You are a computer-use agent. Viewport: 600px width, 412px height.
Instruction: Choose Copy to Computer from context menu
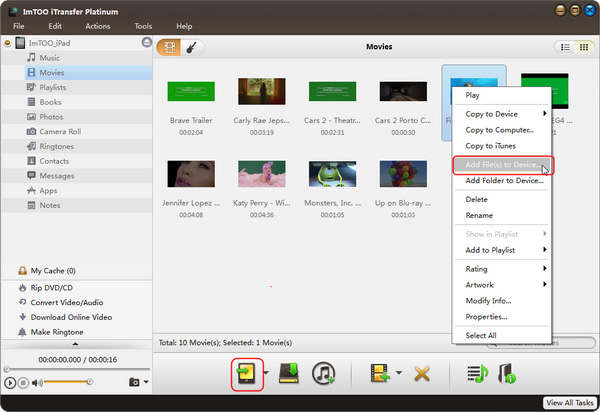[x=501, y=130]
